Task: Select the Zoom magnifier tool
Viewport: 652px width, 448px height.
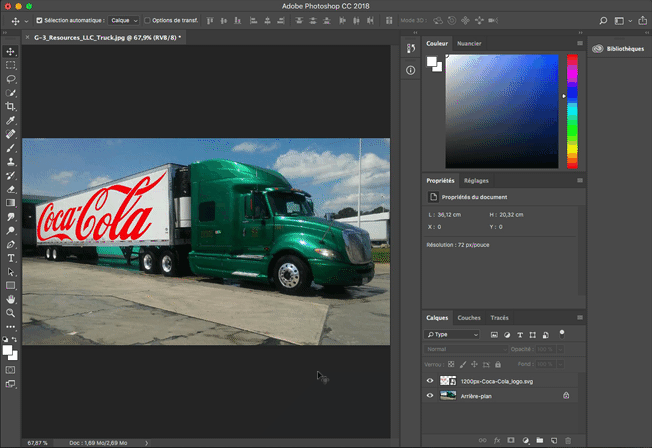Action: pyautogui.click(x=10, y=313)
